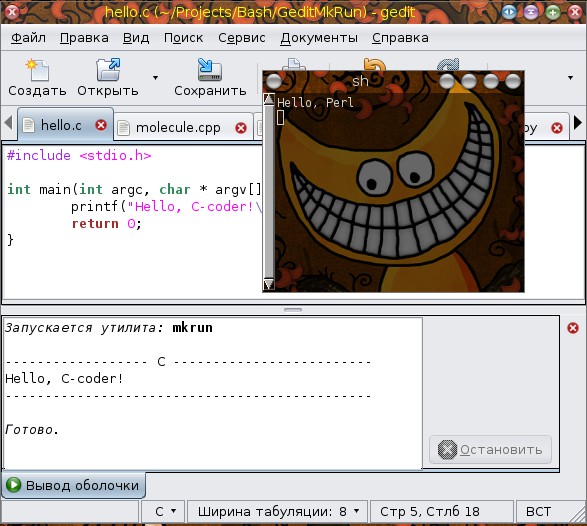This screenshot has width=587, height=526.
Task: Open the Файл menu
Action: (28, 38)
